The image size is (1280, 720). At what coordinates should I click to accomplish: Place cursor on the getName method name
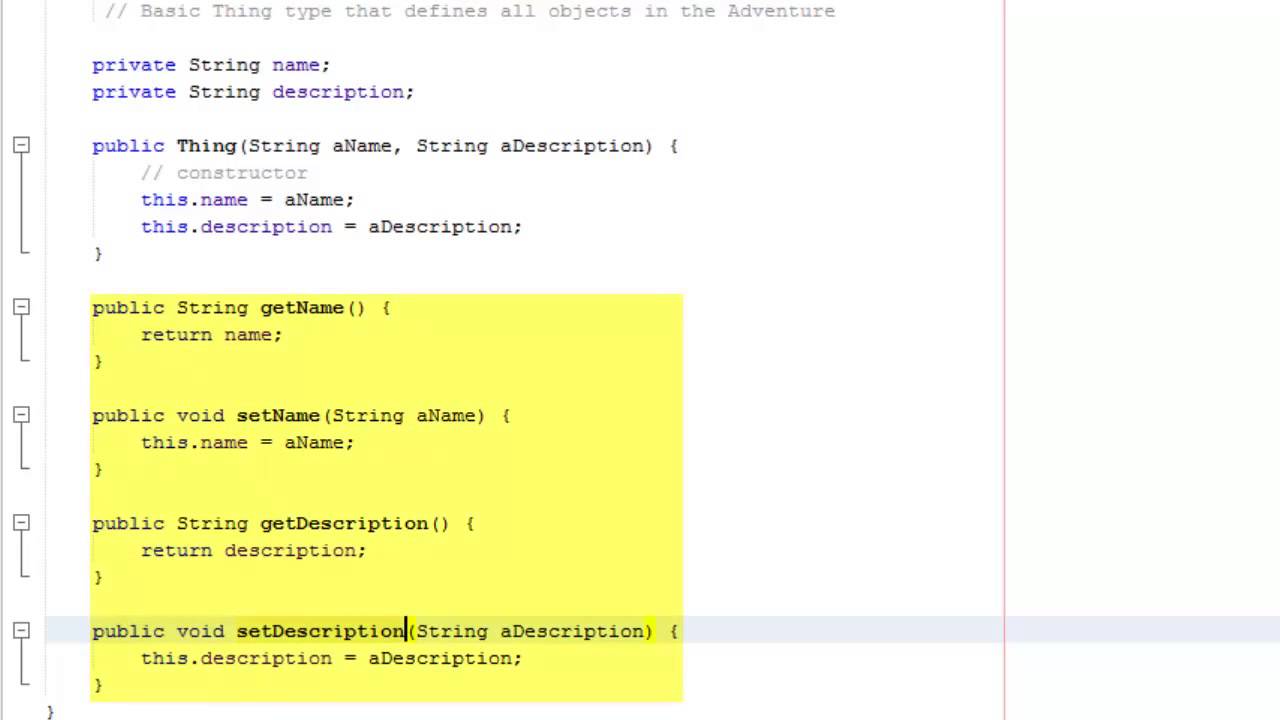click(x=302, y=308)
